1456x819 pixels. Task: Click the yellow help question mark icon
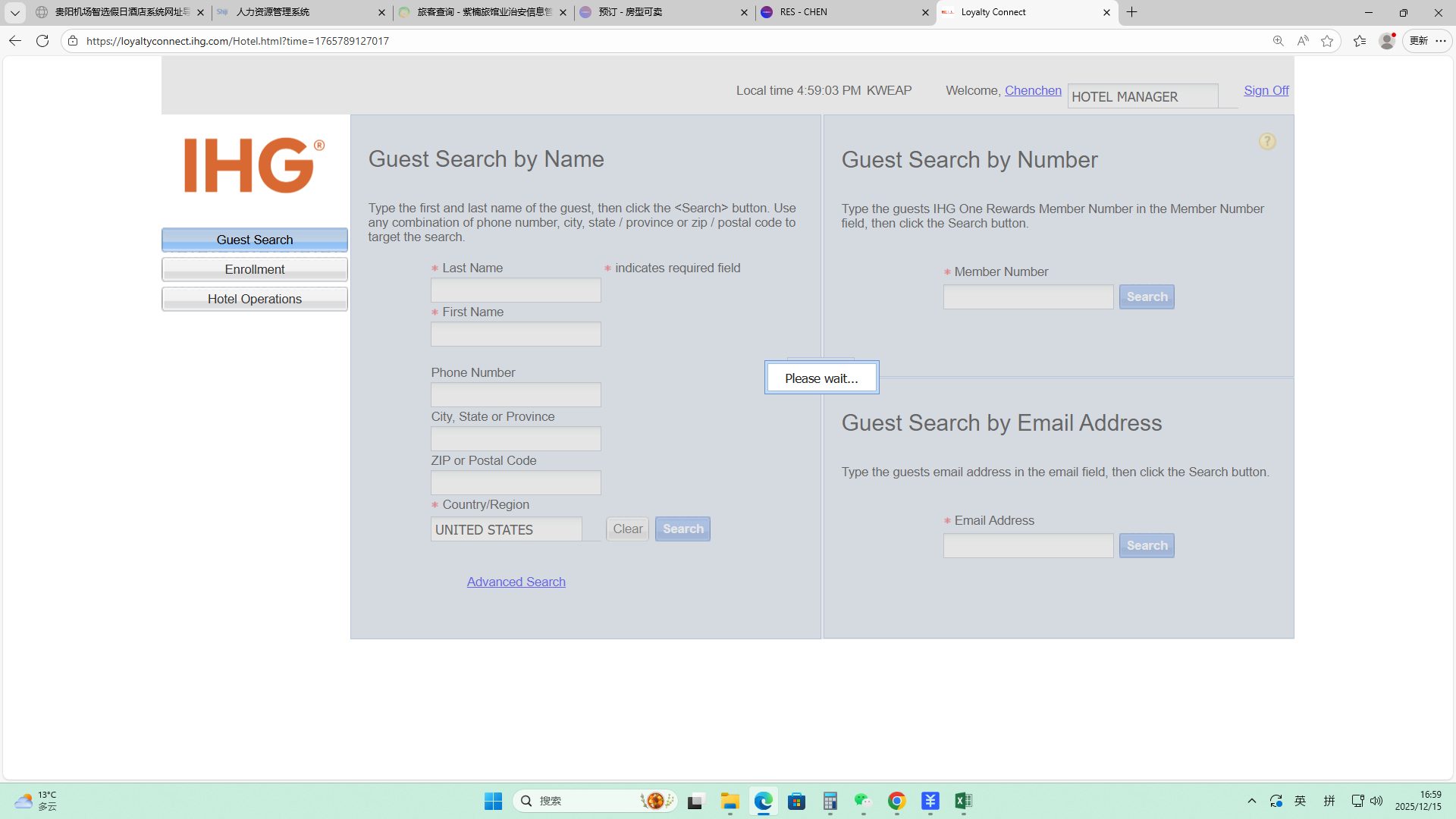(1267, 142)
